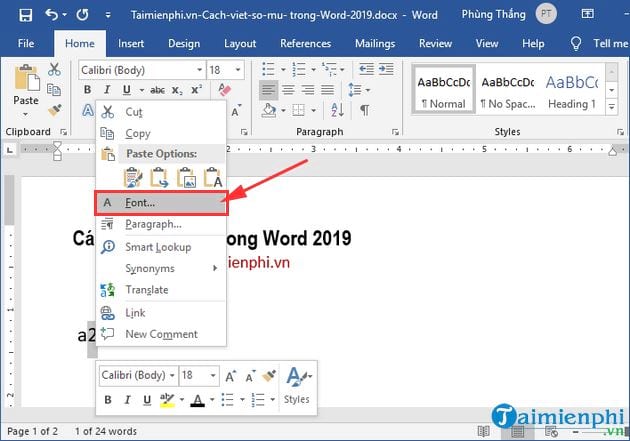This screenshot has width=630, height=441.
Task: Open the Borders dropdown arrow
Action: point(314,110)
